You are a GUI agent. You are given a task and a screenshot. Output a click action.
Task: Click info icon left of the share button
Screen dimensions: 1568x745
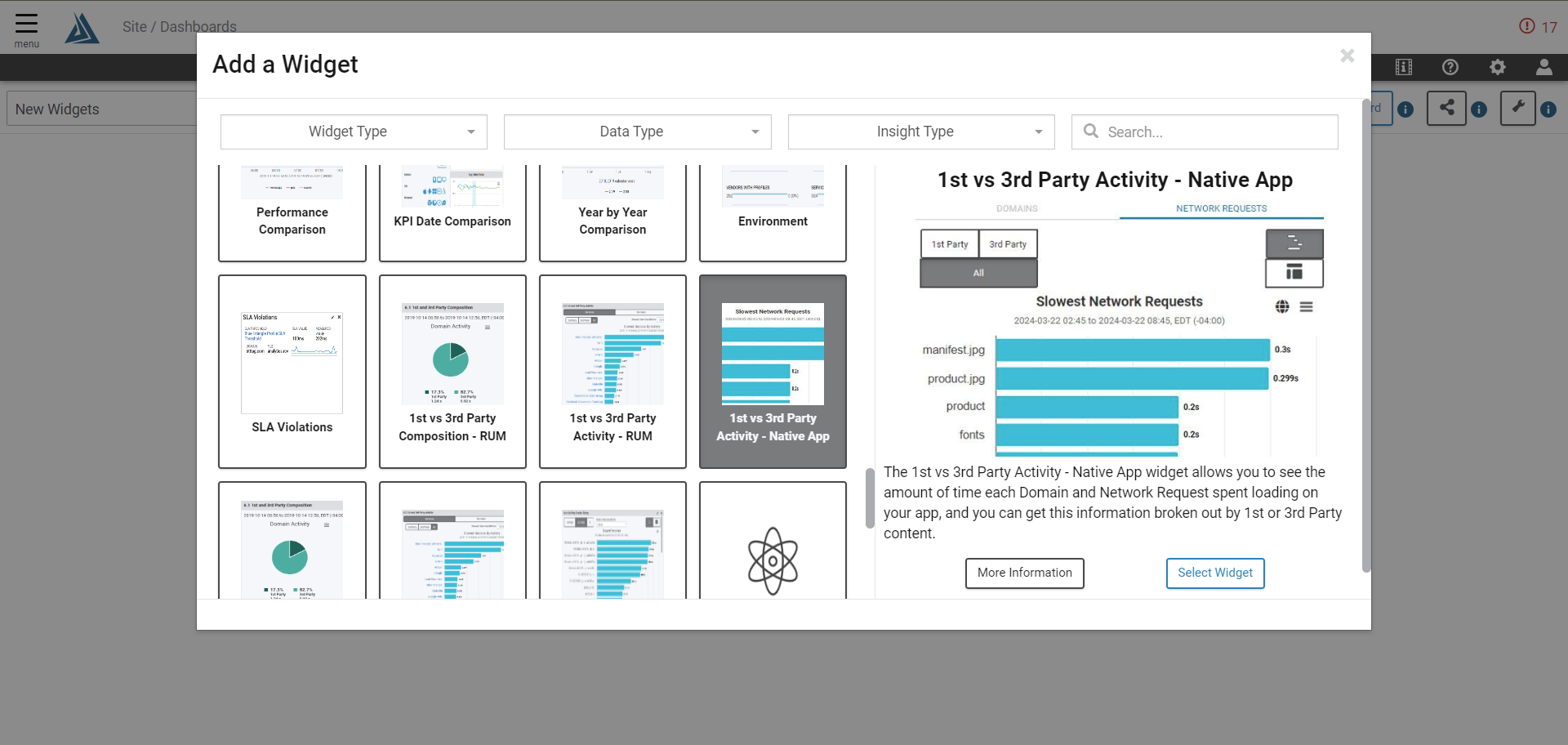pyautogui.click(x=1405, y=109)
